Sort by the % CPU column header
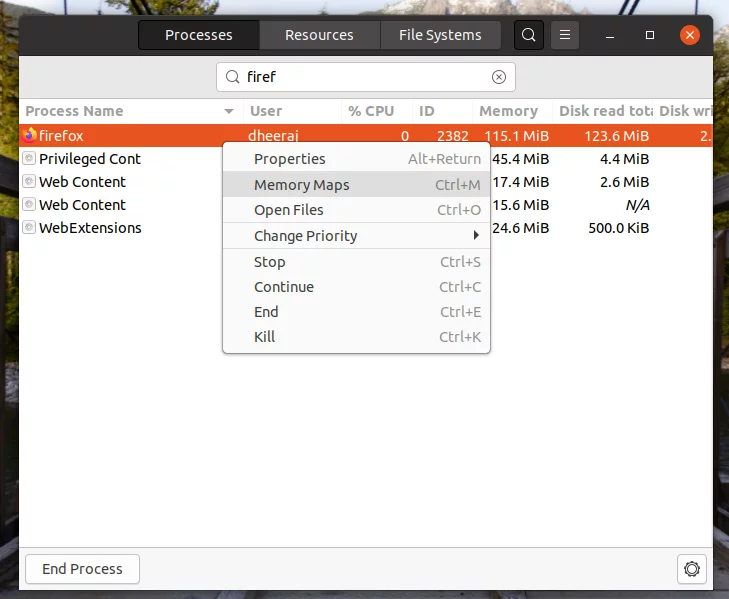Image resolution: width=729 pixels, height=599 pixels. (377, 111)
